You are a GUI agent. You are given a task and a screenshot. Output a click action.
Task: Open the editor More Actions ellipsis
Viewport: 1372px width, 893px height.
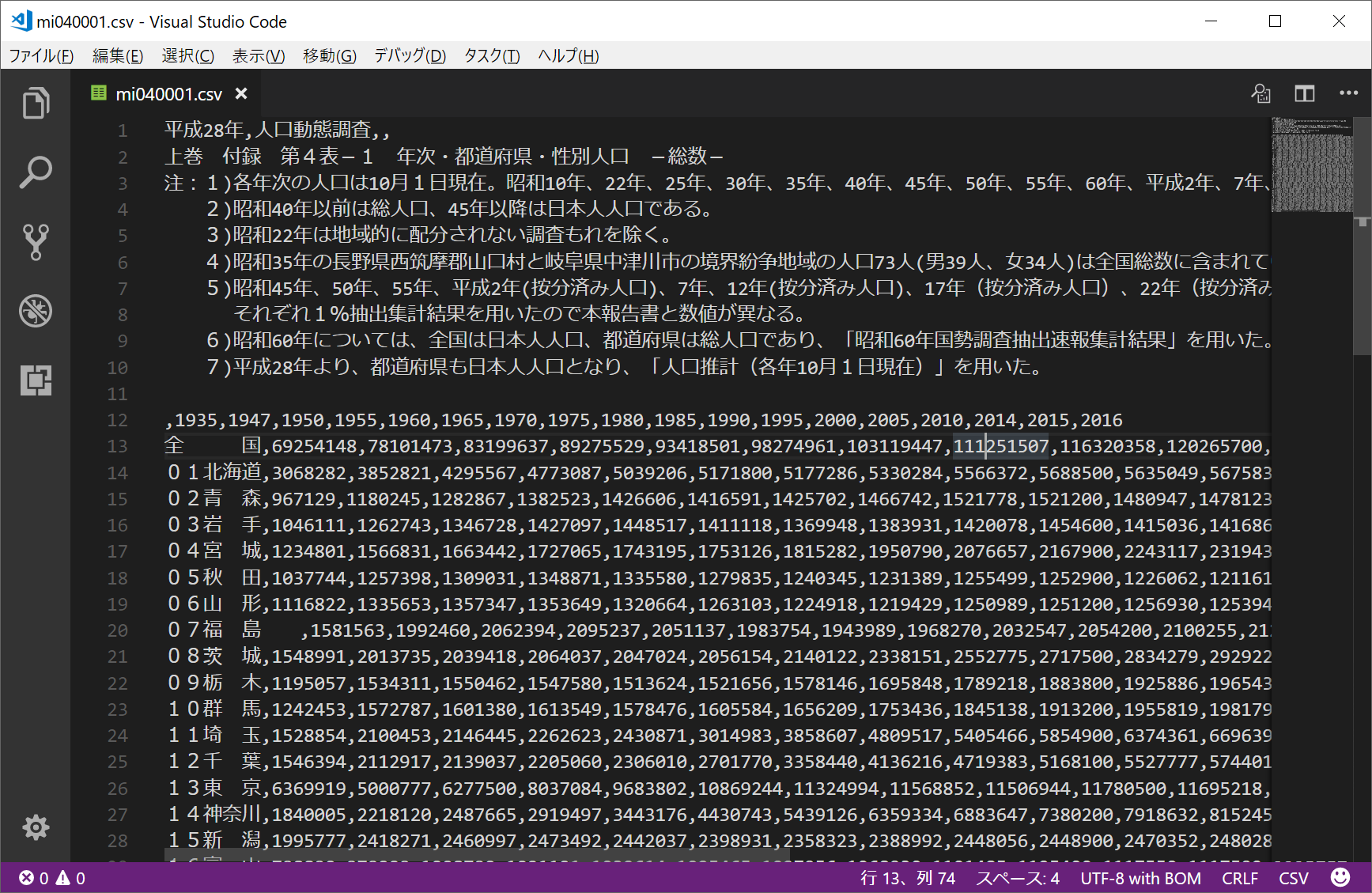(x=1349, y=93)
